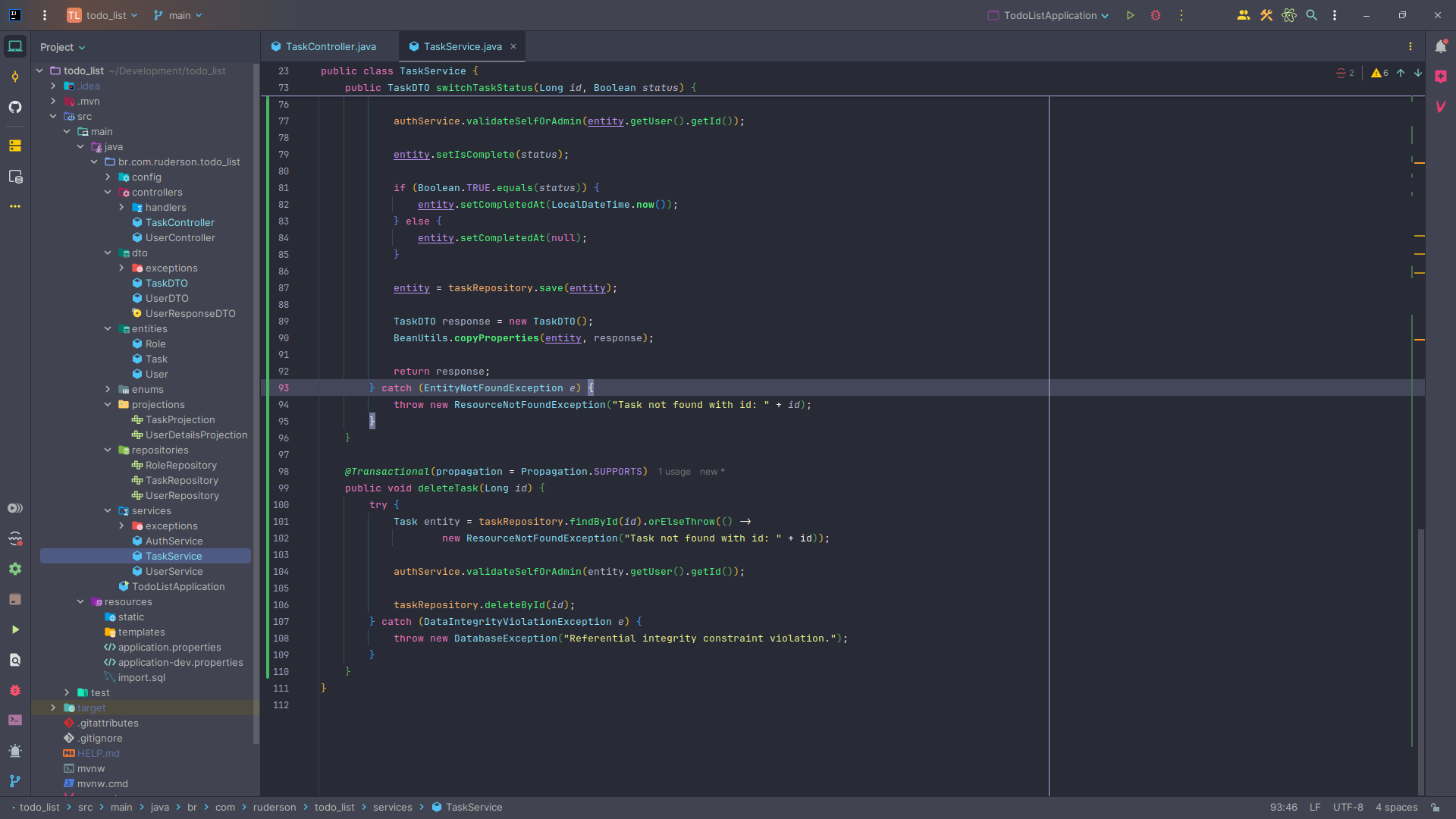Click the Debug bug icon in toolbar
The width and height of the screenshot is (1456, 819).
point(1156,15)
